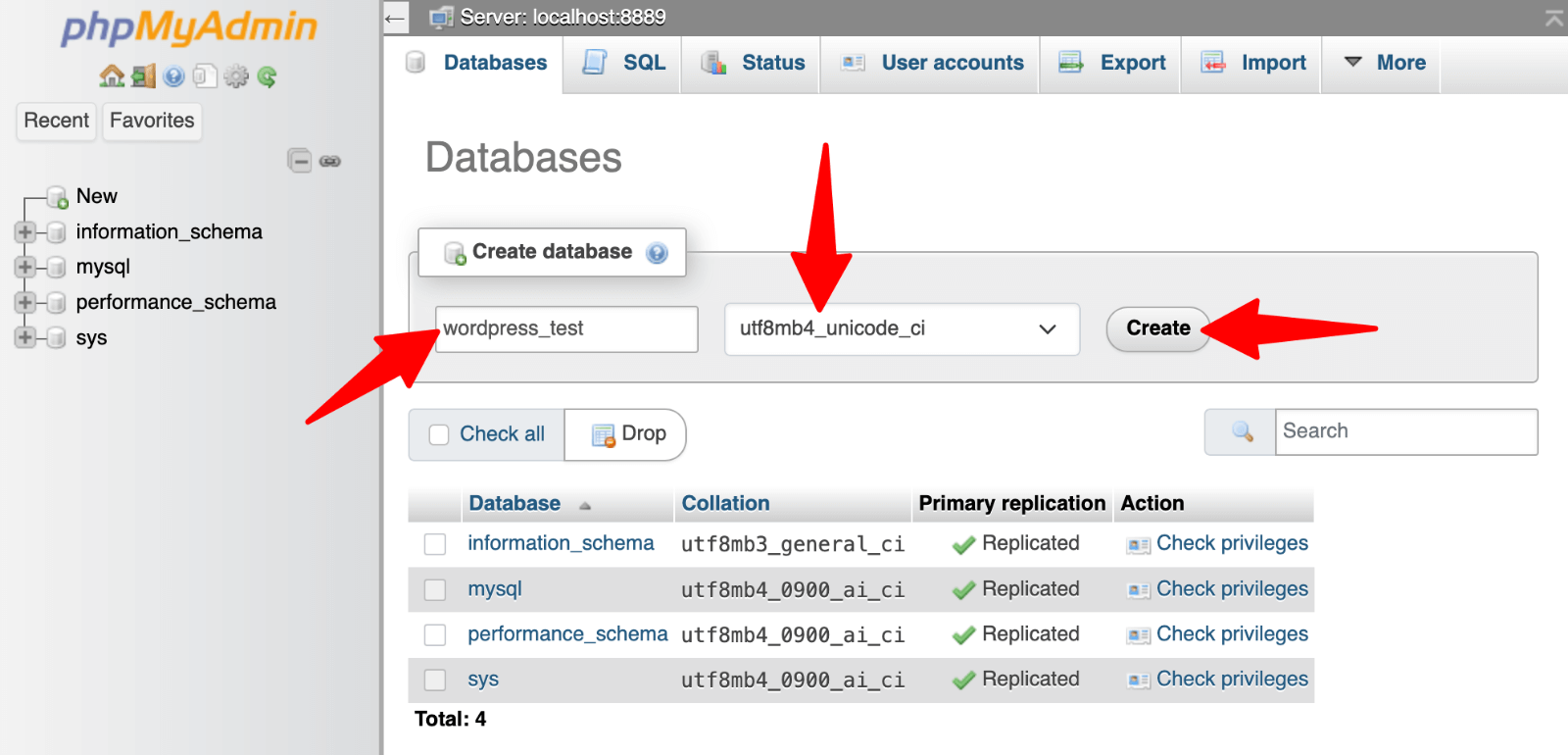The image size is (1568, 755).
Task: Switch to the Status tab
Action: tap(752, 64)
